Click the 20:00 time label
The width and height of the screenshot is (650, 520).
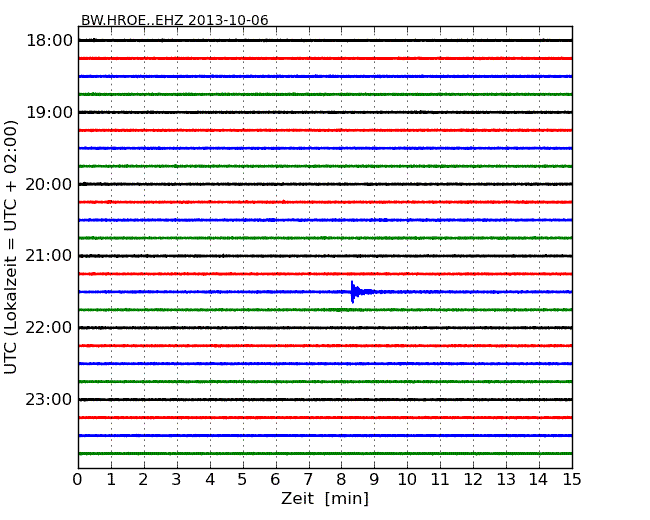tap(49, 184)
